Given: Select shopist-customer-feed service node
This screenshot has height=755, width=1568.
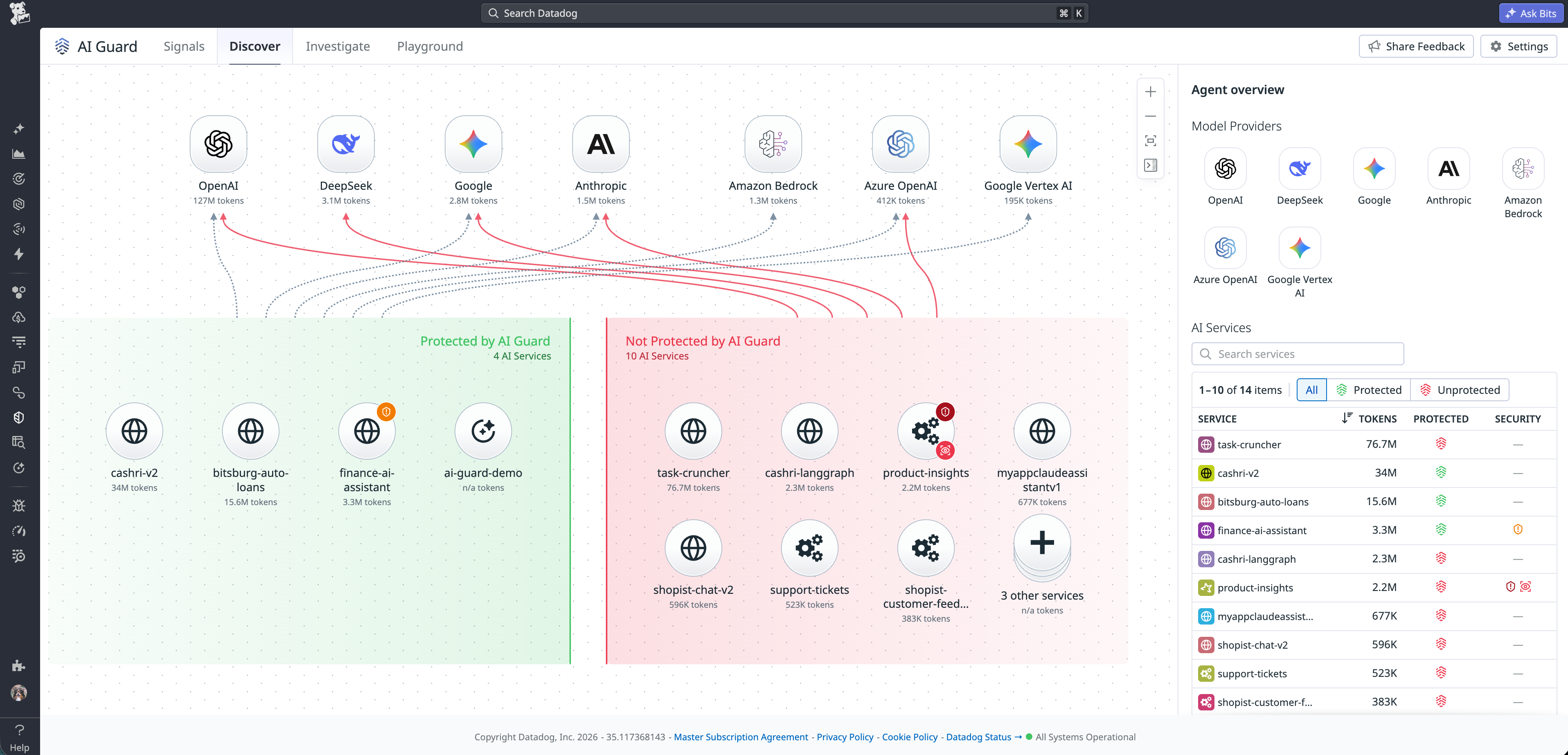Looking at the screenshot, I should 925,548.
